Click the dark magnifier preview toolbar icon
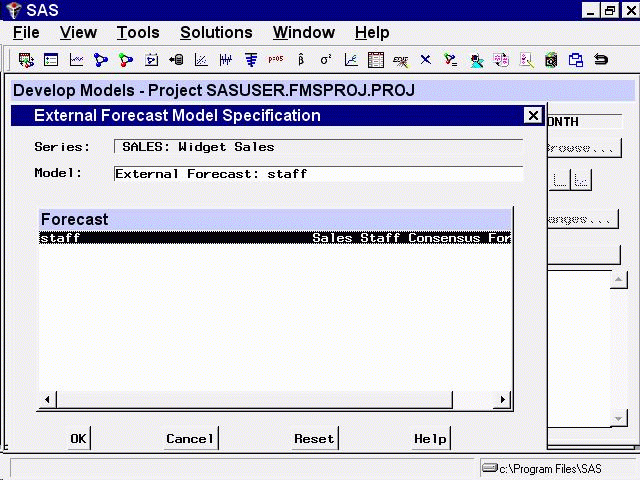640x480 pixels. tap(551, 60)
